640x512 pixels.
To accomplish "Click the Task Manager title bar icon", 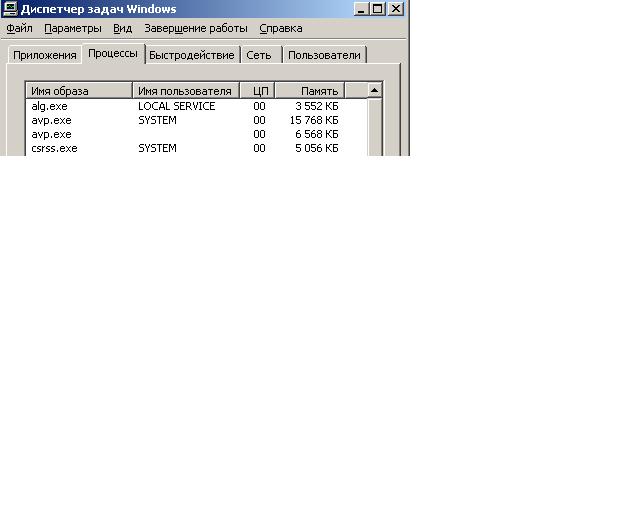I will click(x=10, y=9).
